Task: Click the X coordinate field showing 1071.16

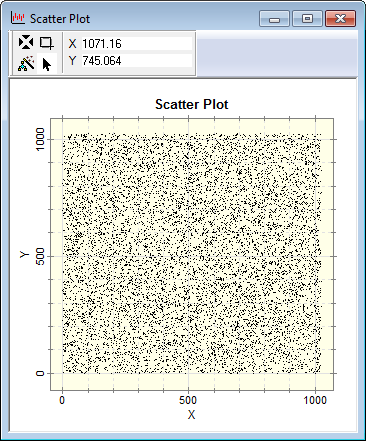Action: pos(137,44)
